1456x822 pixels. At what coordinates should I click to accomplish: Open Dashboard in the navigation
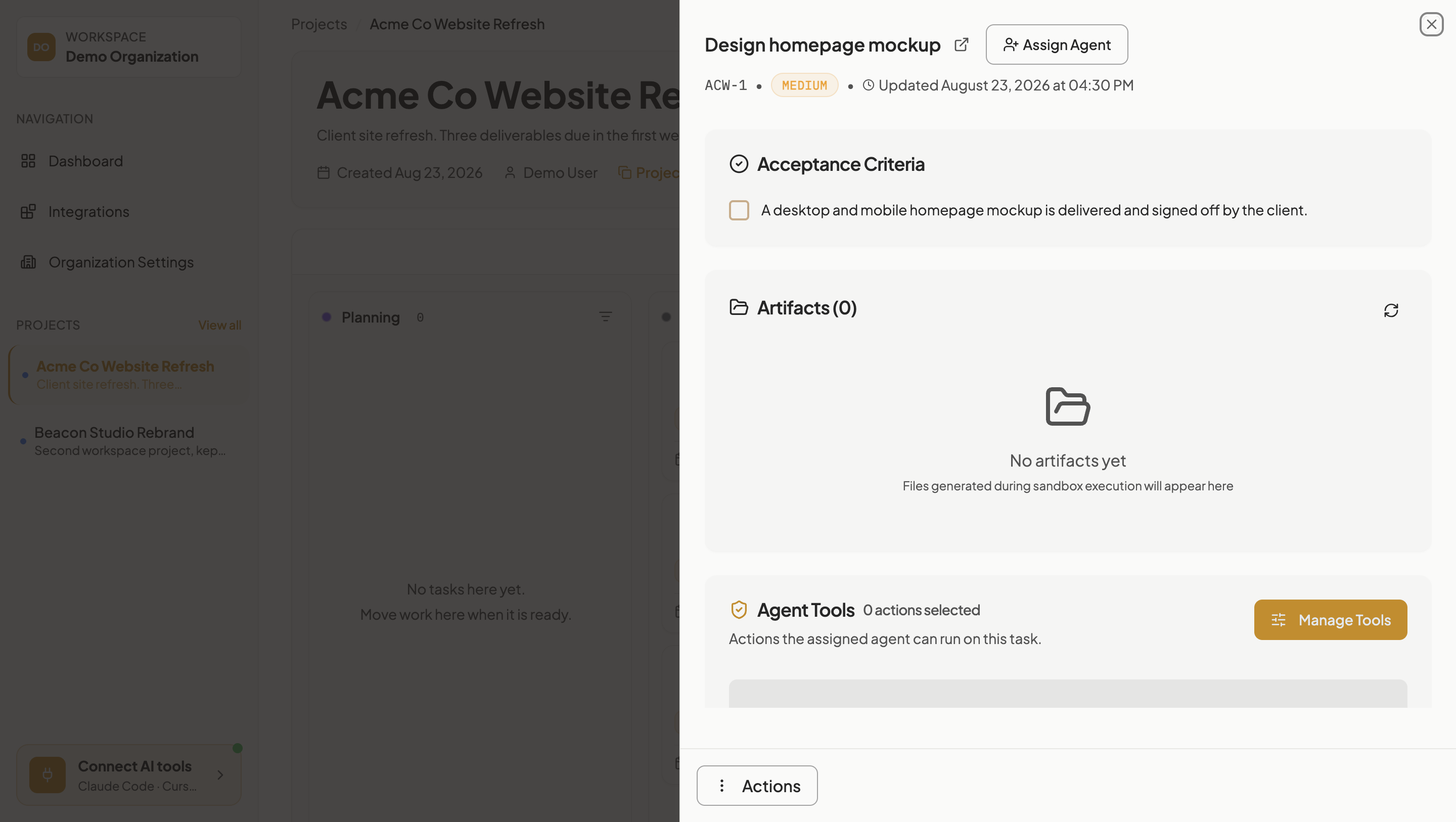pyautogui.click(x=129, y=161)
